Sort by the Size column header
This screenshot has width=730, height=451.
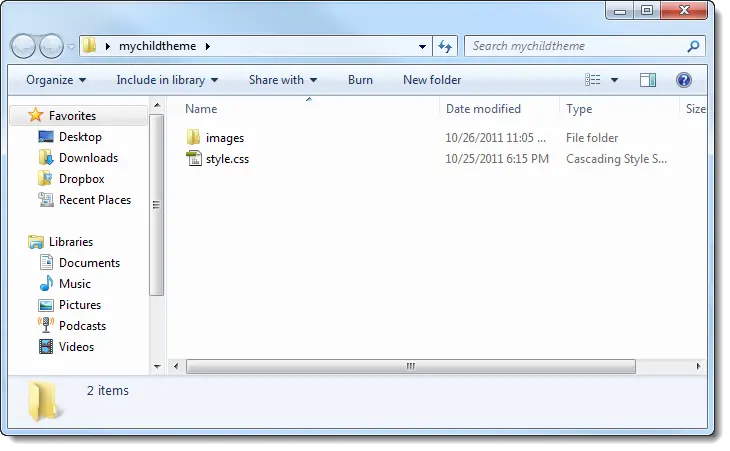pos(694,109)
